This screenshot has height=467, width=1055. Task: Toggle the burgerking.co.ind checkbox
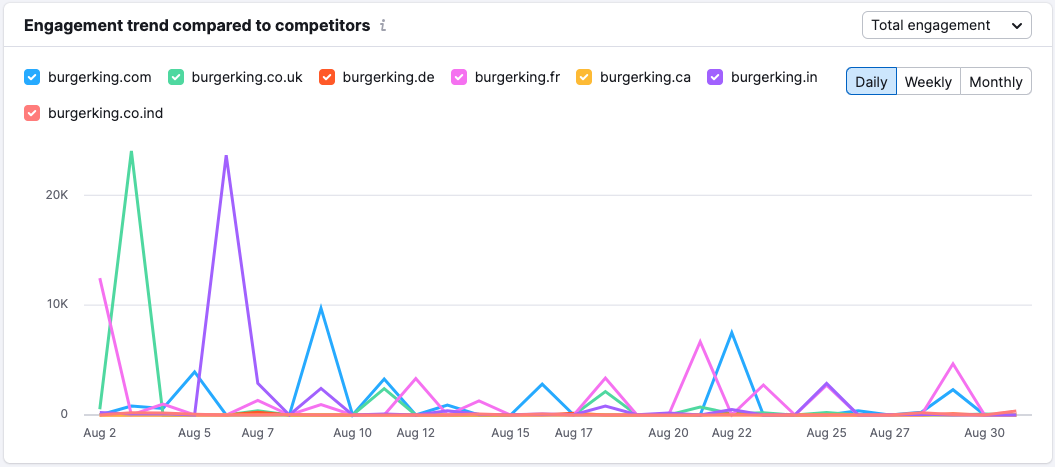point(32,113)
